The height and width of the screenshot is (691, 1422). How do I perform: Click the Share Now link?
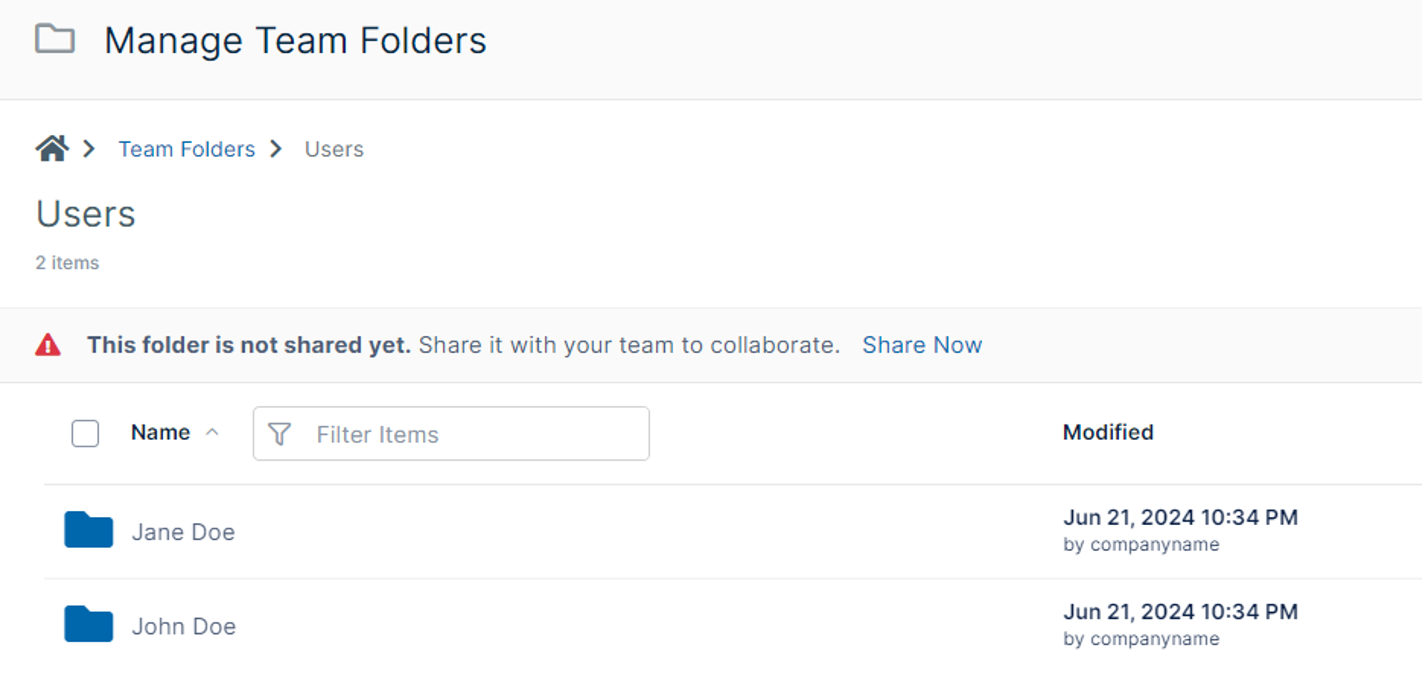(x=922, y=345)
